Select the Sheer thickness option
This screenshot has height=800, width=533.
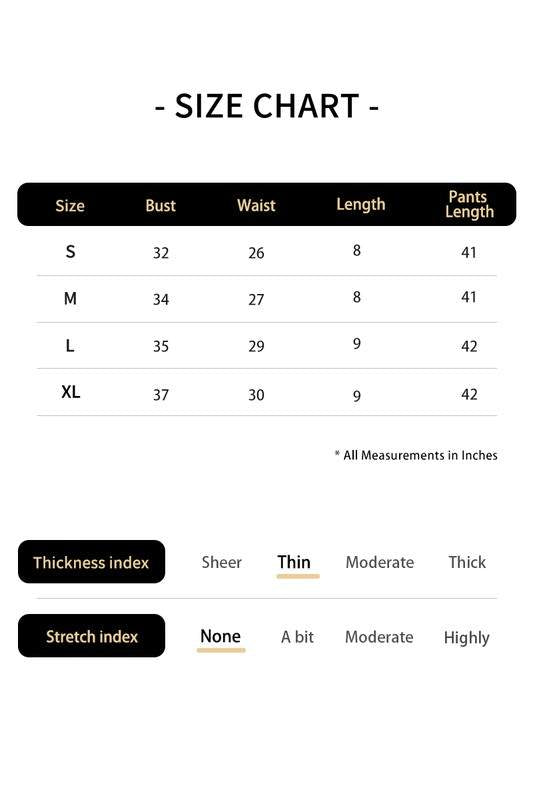221,562
